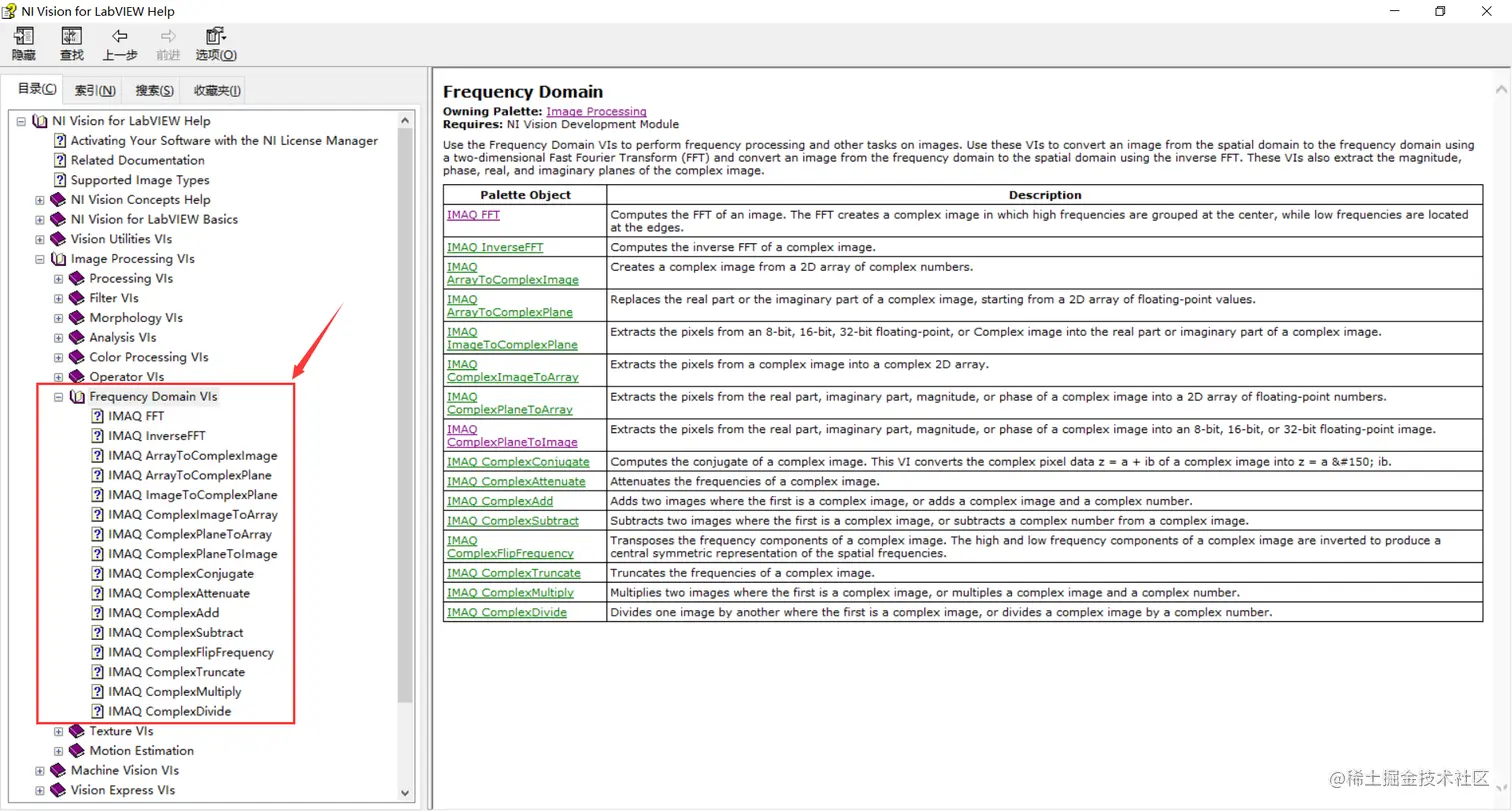
Task: Expand the Machine Vision VIs node
Action: (40, 770)
